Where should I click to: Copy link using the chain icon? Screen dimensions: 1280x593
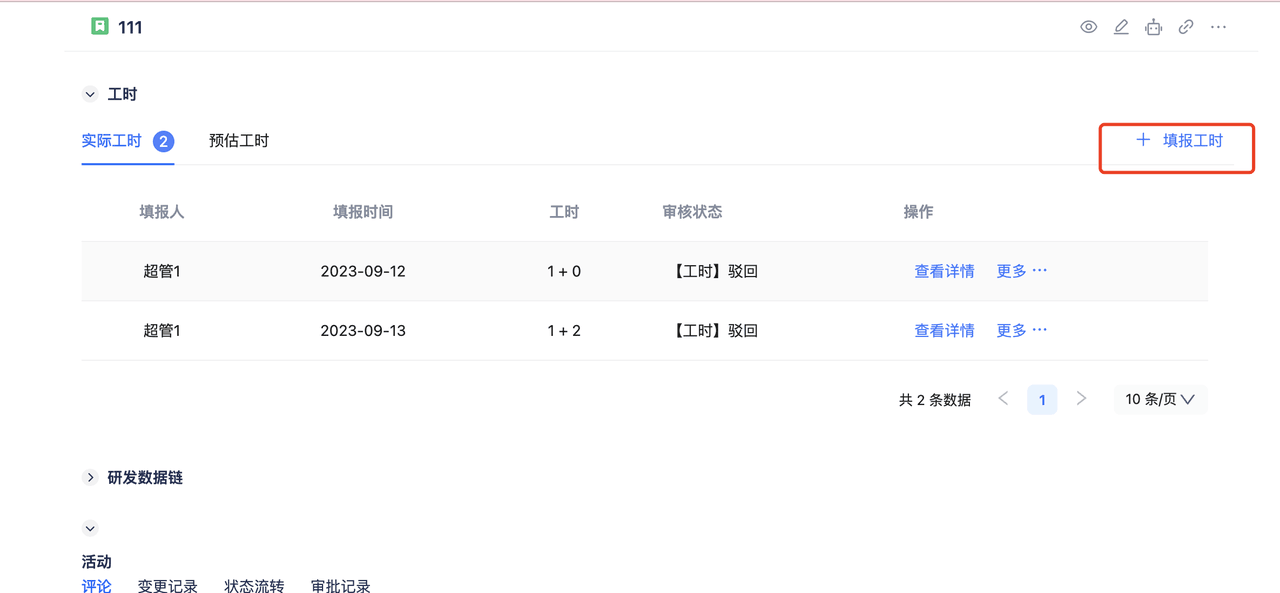pyautogui.click(x=1186, y=27)
